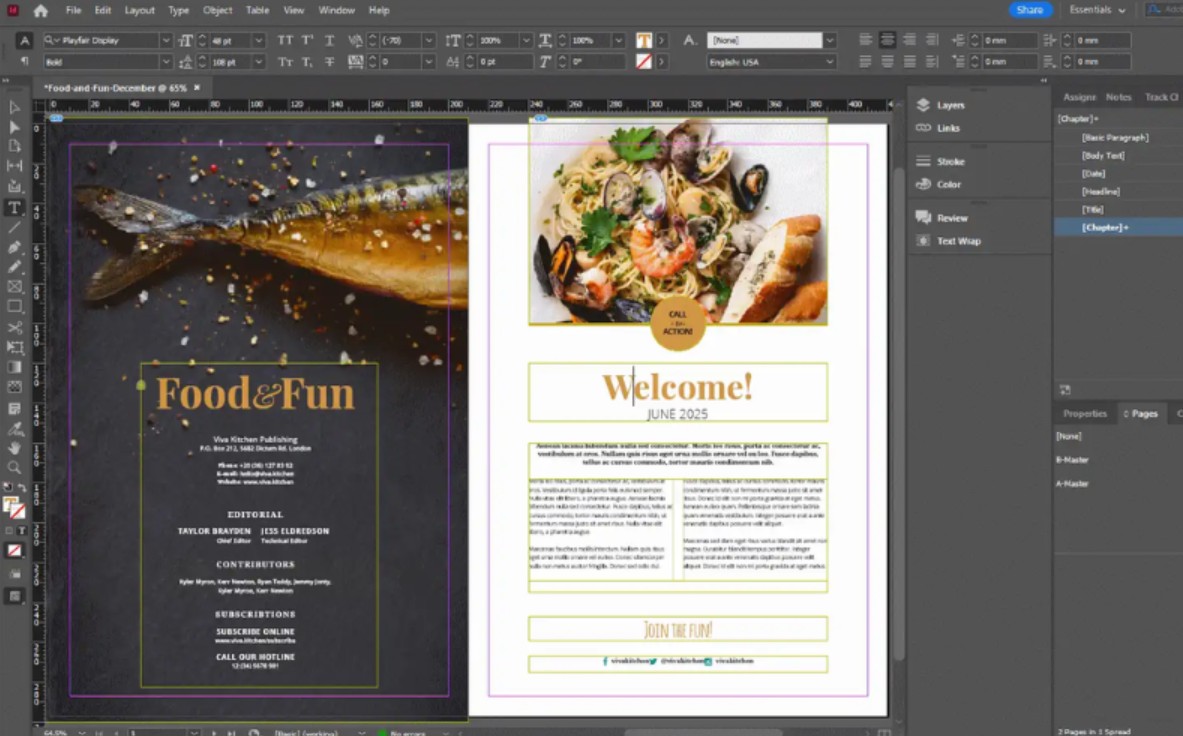1183x736 pixels.
Task: Choose the Zoom tool
Action: 14,467
